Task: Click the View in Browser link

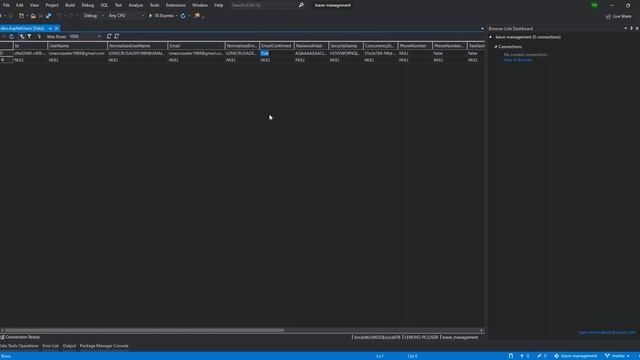Action: [x=518, y=60]
